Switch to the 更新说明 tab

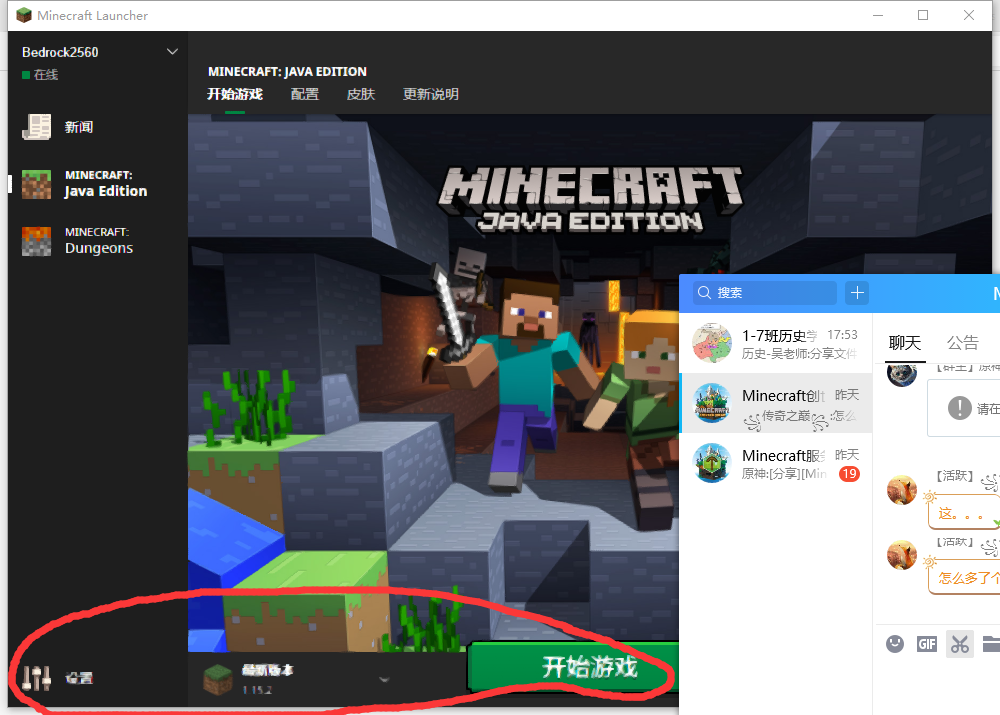click(x=431, y=94)
